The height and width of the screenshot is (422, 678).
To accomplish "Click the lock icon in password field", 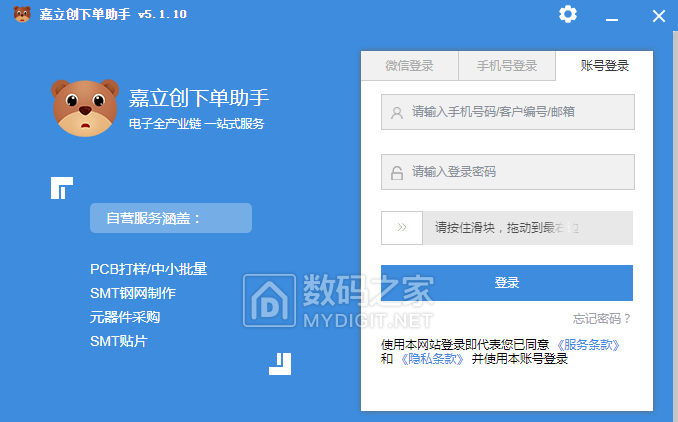I will click(397, 172).
